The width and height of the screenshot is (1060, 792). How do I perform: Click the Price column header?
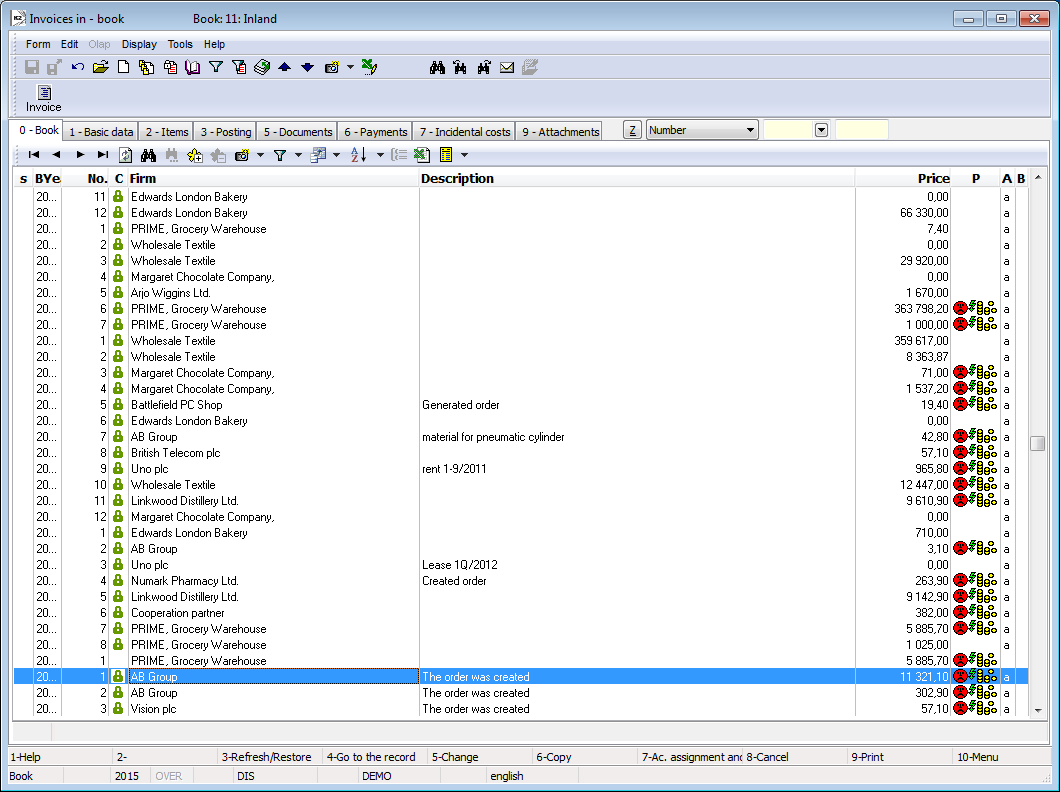[x=903, y=178]
